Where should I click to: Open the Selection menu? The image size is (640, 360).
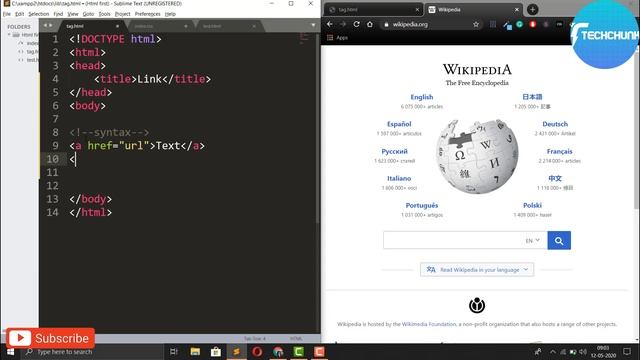(x=39, y=14)
